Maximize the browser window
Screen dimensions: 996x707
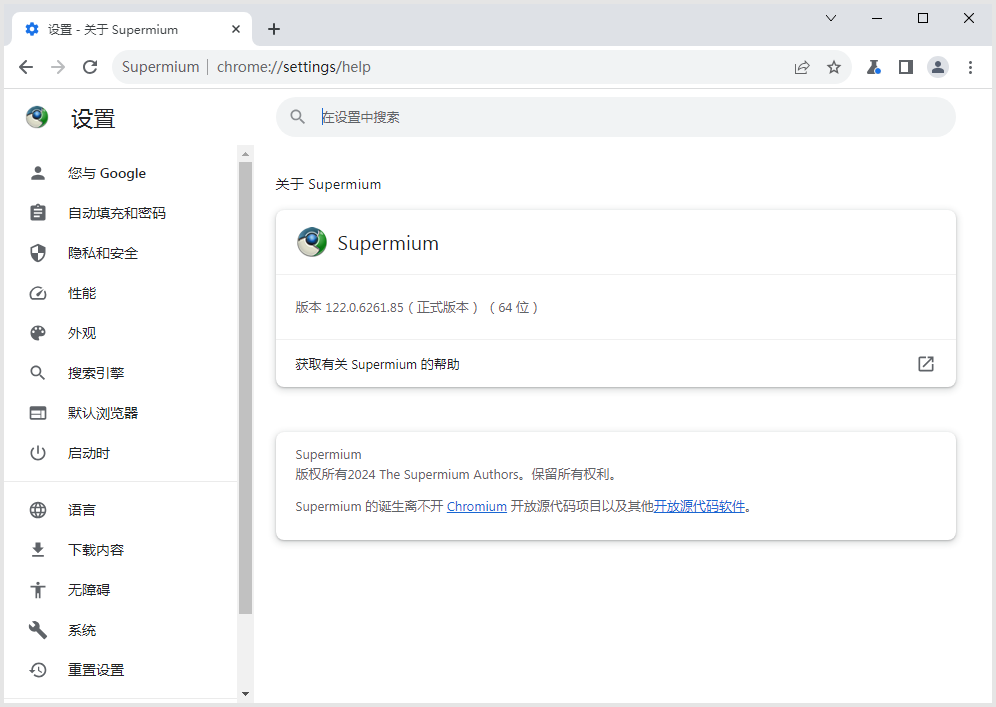click(x=923, y=18)
